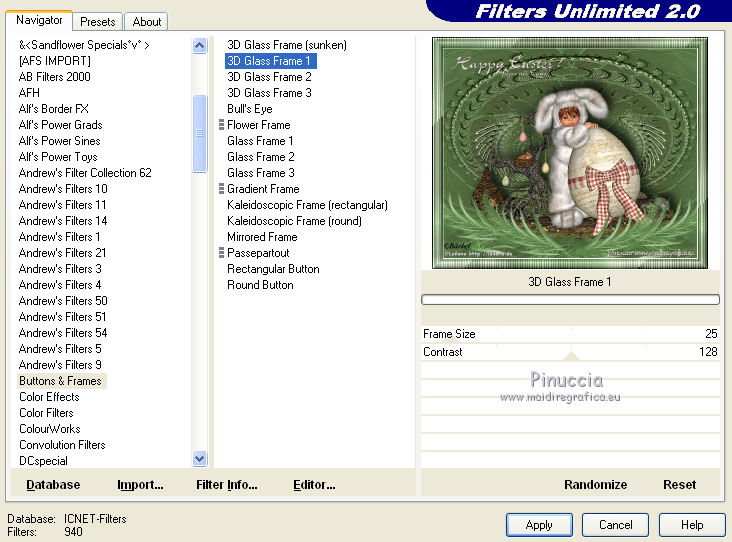Click the category list scroll up arrow
The image size is (732, 542).
199,46
